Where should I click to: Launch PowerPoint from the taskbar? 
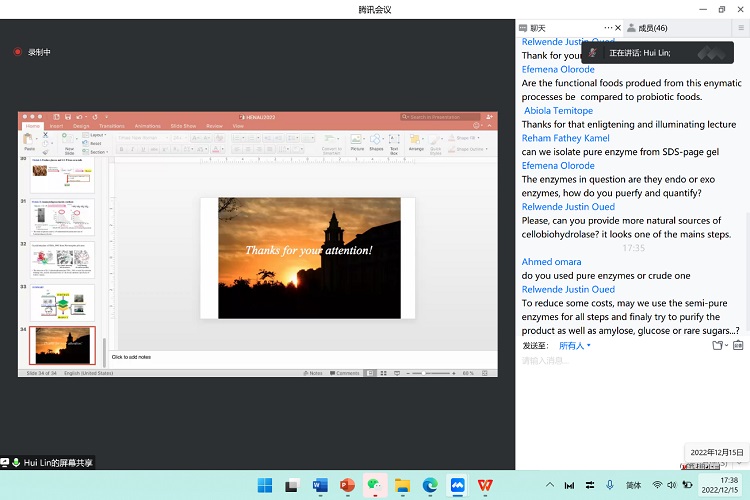click(347, 485)
